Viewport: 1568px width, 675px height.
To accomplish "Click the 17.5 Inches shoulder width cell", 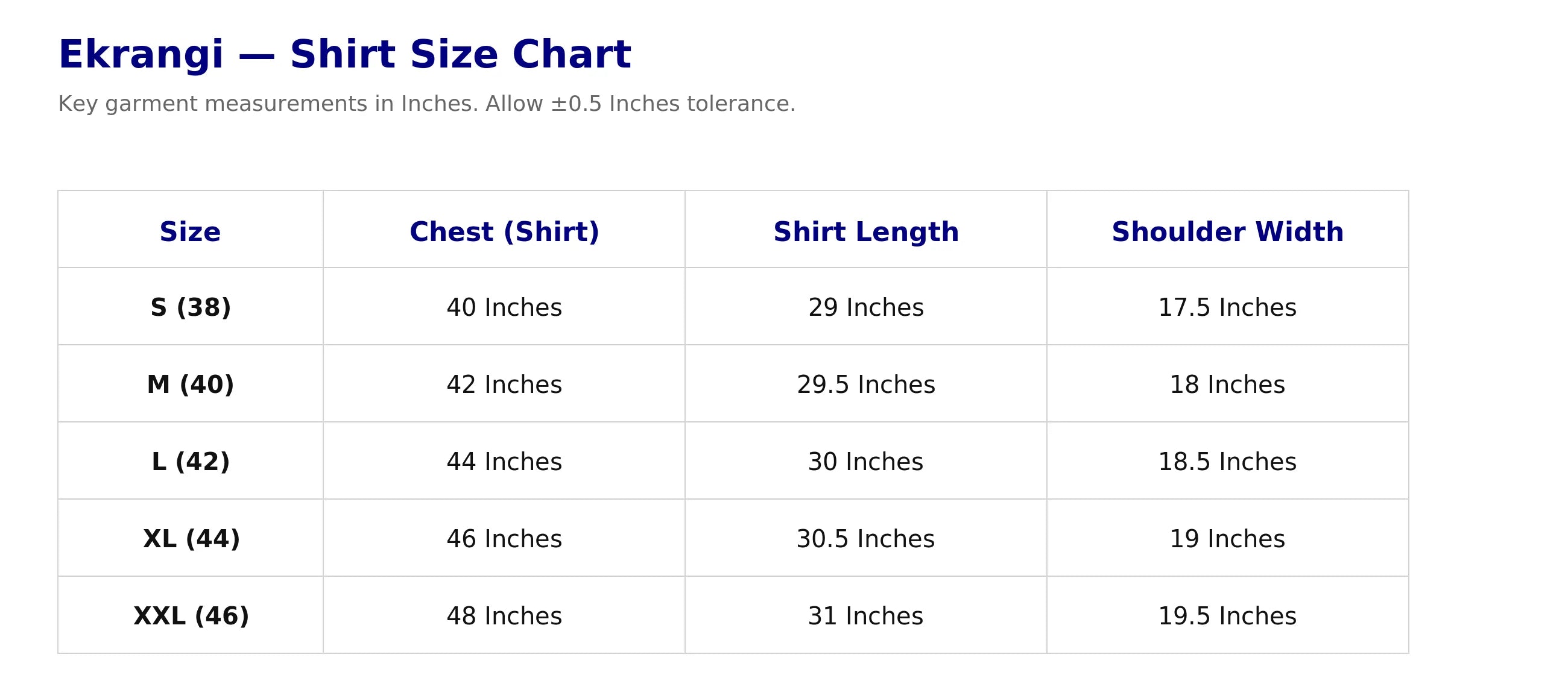I will [1227, 307].
